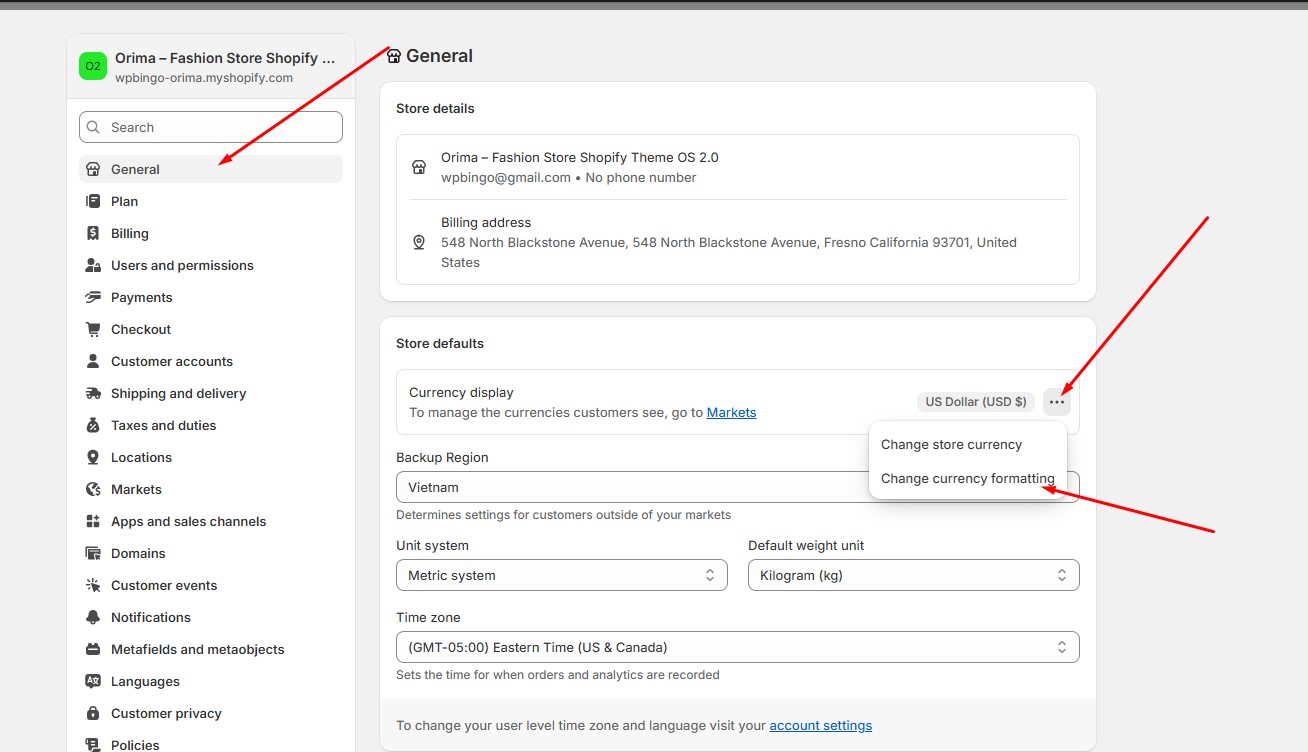The image size is (1308, 752).
Task: Select Change store currency menu option
Action: pyautogui.click(x=951, y=444)
